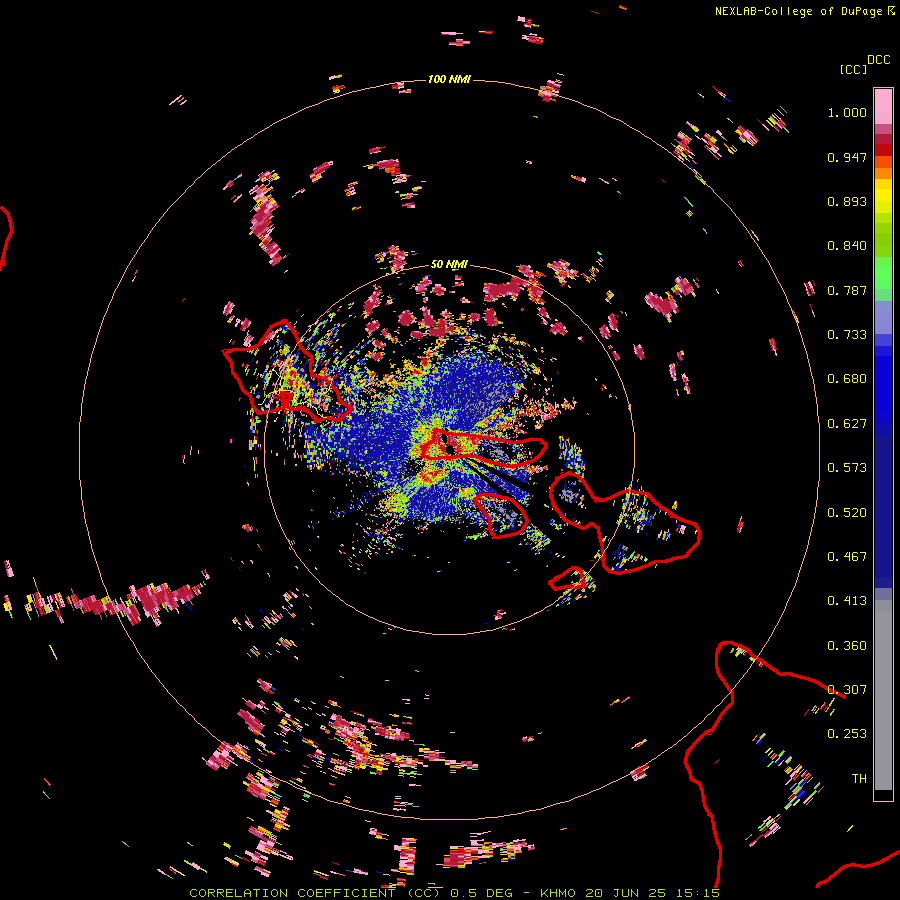
Task: Pick the light pink top color bar segment
Action: (x=883, y=106)
